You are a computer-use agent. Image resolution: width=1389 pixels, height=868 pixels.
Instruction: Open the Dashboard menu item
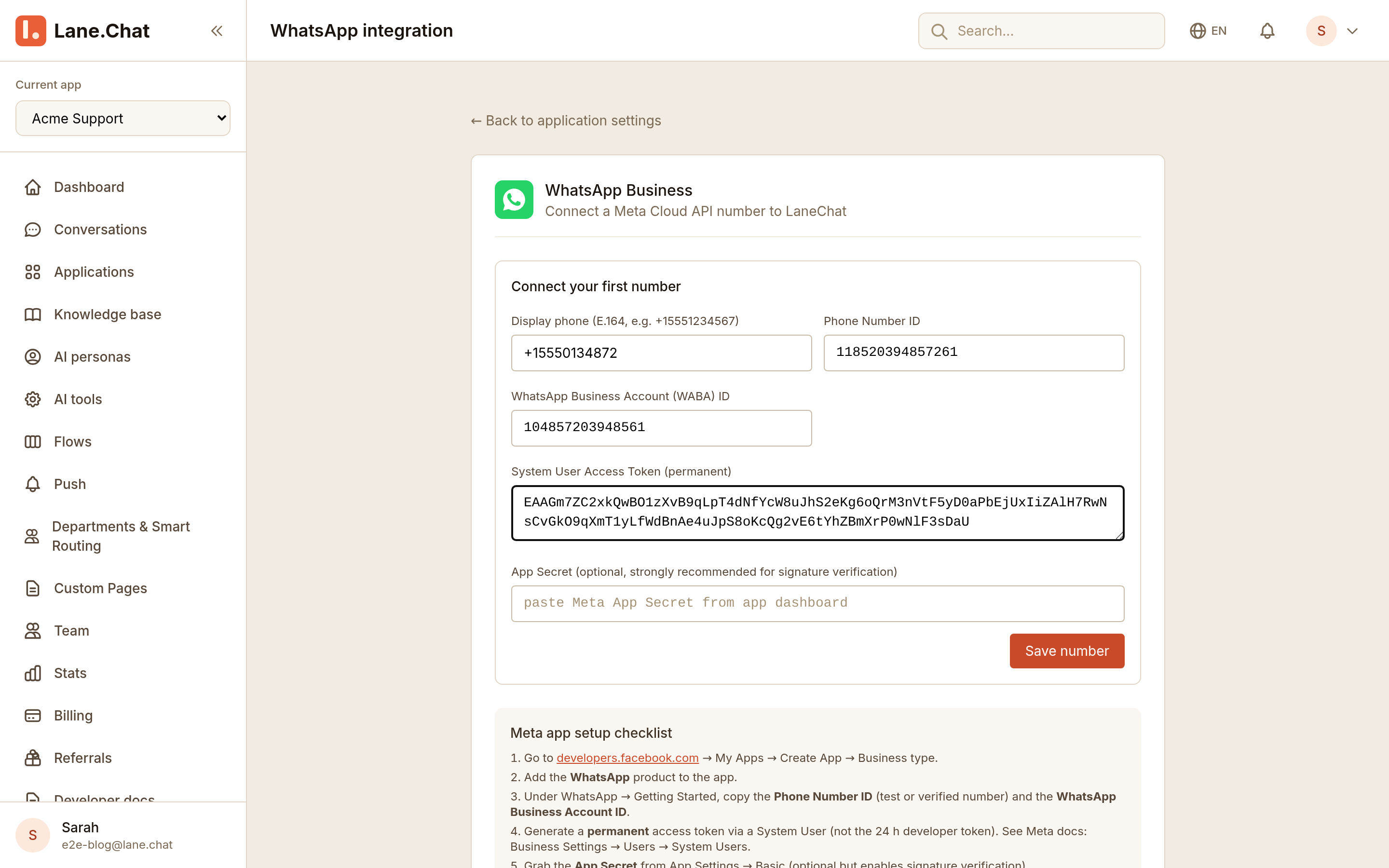(x=123, y=187)
